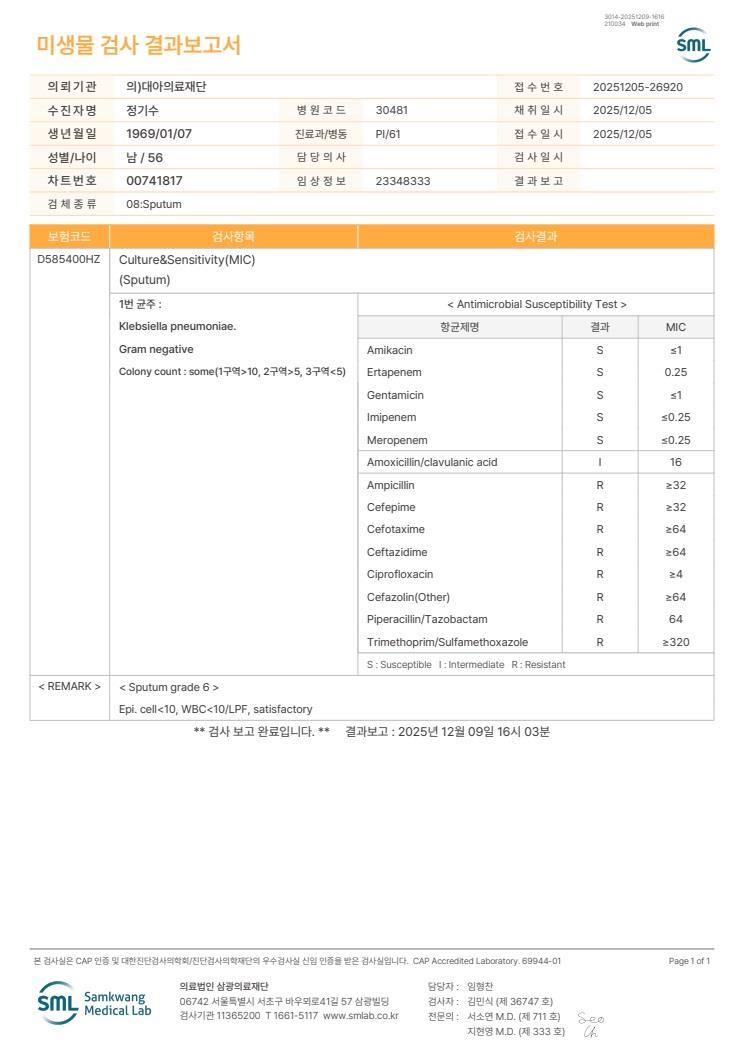The width and height of the screenshot is (744, 1052).
Task: Click the receipt number 20251205-26920
Action: tap(637, 87)
